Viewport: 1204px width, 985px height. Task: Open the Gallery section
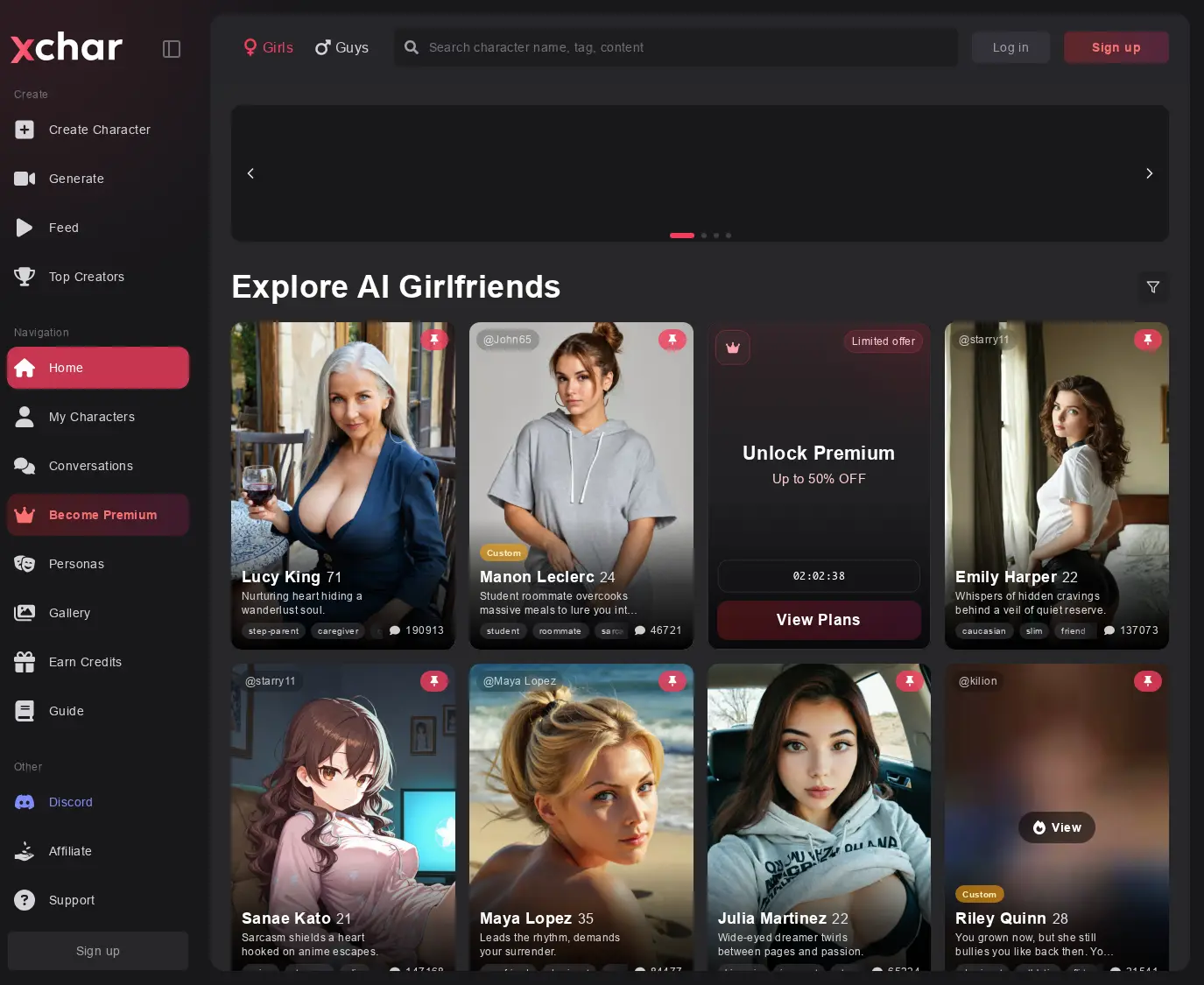click(x=69, y=613)
